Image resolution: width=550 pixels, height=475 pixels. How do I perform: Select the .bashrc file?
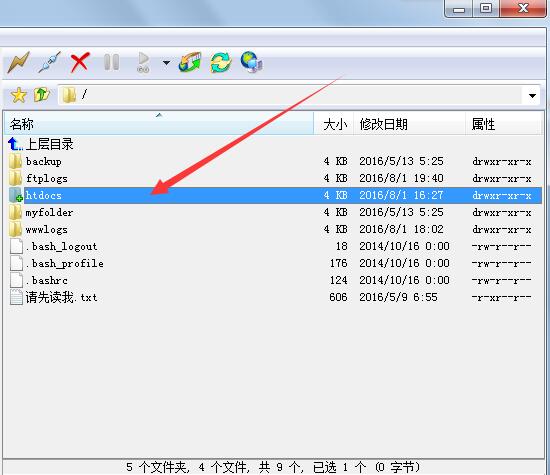pos(46,281)
